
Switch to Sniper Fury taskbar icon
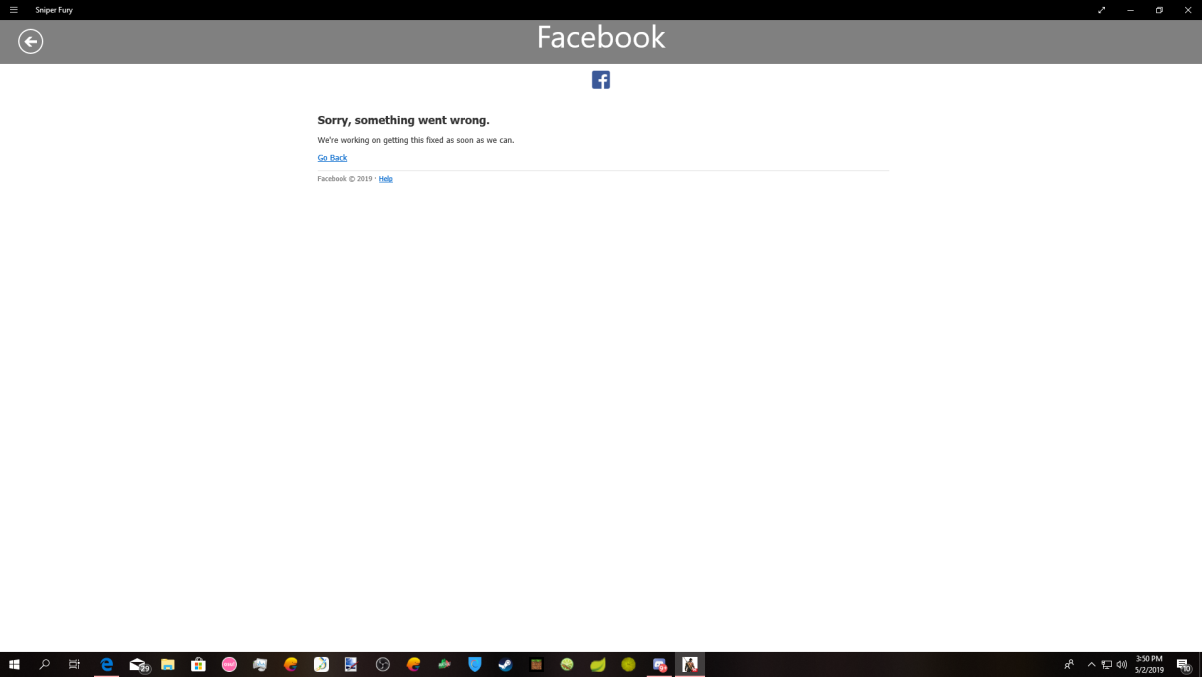coord(690,664)
